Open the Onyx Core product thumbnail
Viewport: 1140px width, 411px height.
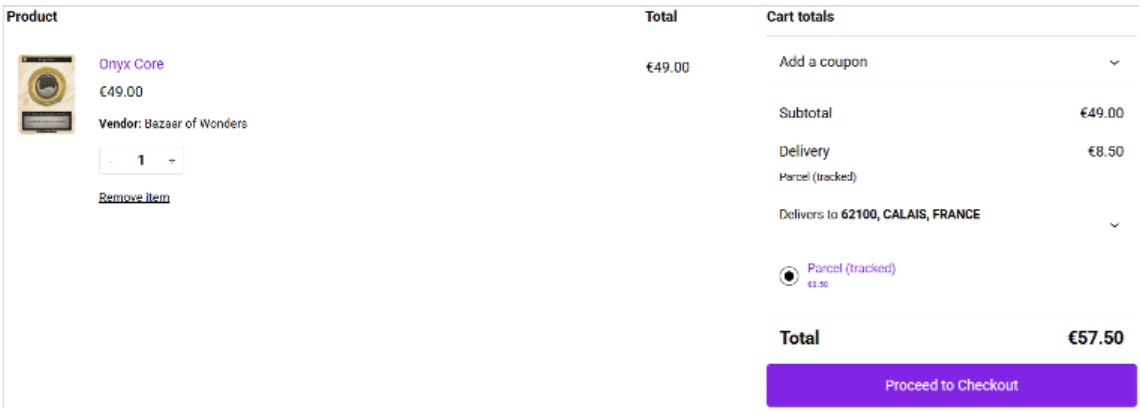47,94
